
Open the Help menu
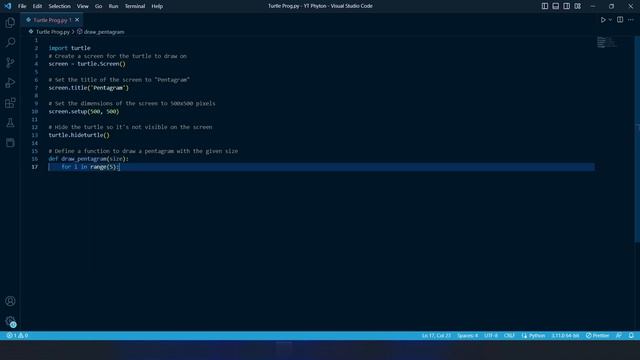click(x=157, y=6)
